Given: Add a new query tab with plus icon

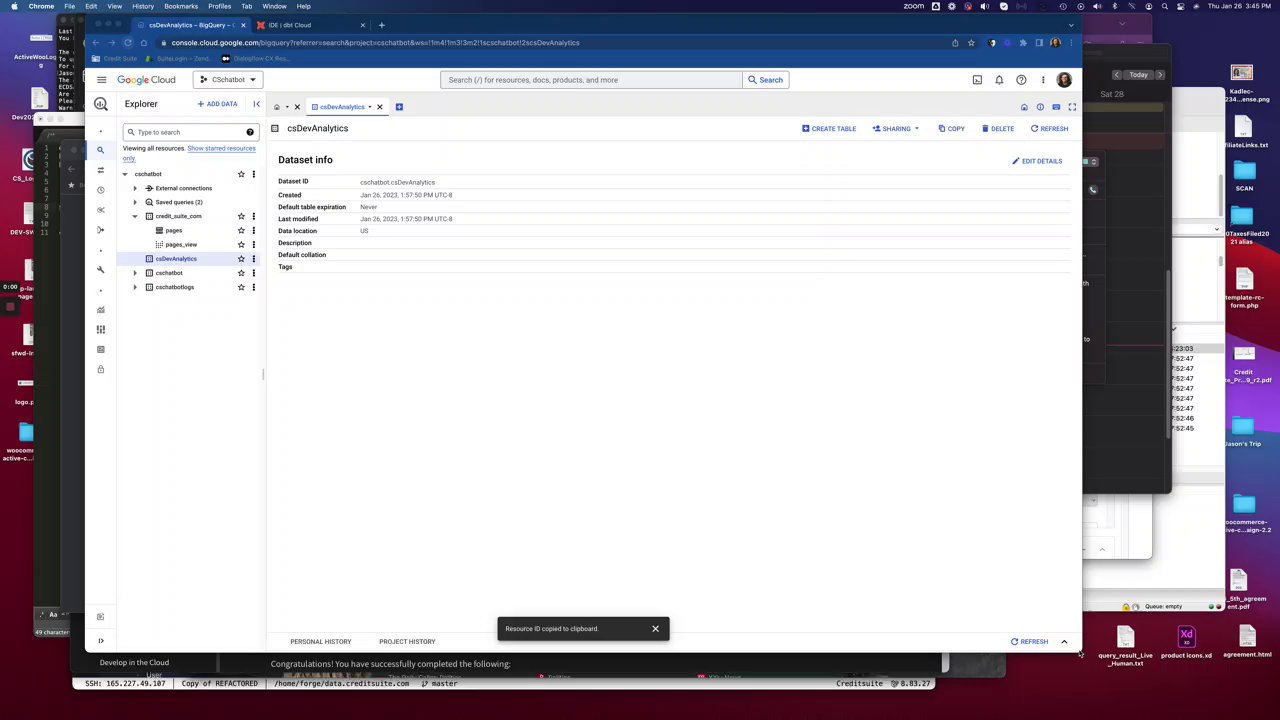Looking at the screenshot, I should click(399, 107).
